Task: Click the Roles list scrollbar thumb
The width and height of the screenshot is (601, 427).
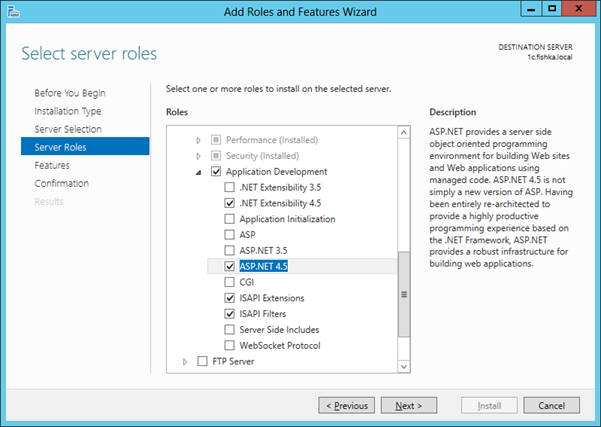Action: click(x=404, y=294)
